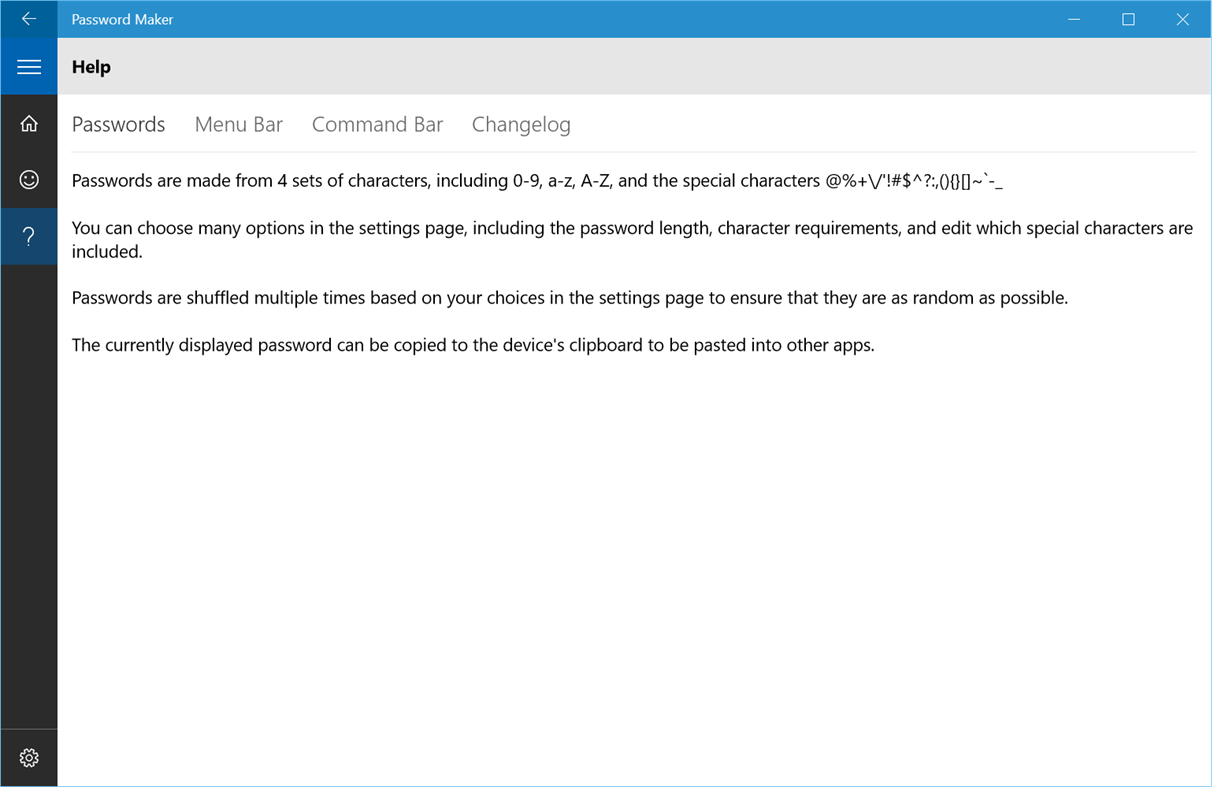Switch to the Passwords tab
Screen dimensions: 1212x787
(118, 125)
